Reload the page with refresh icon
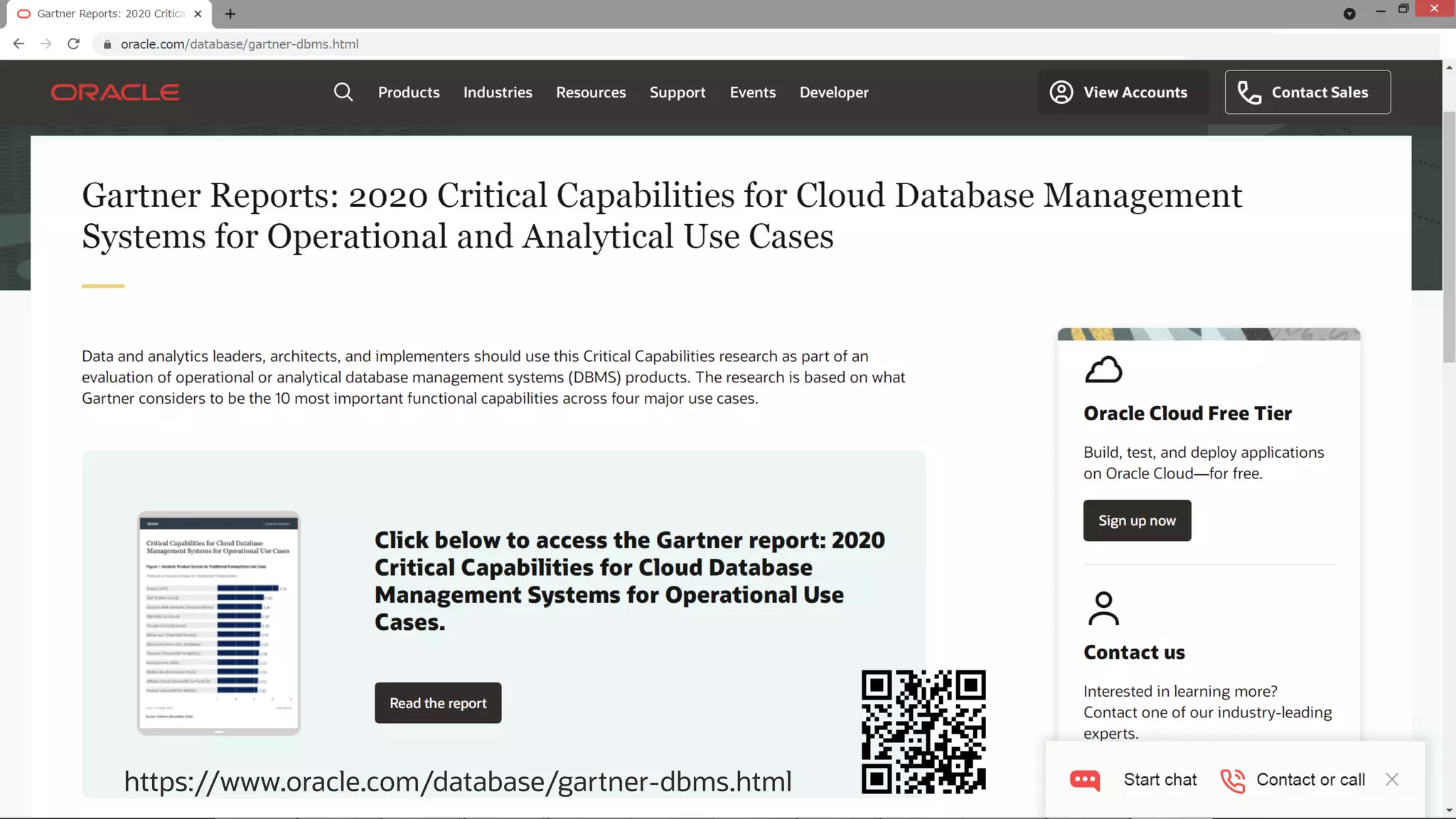 (x=73, y=44)
